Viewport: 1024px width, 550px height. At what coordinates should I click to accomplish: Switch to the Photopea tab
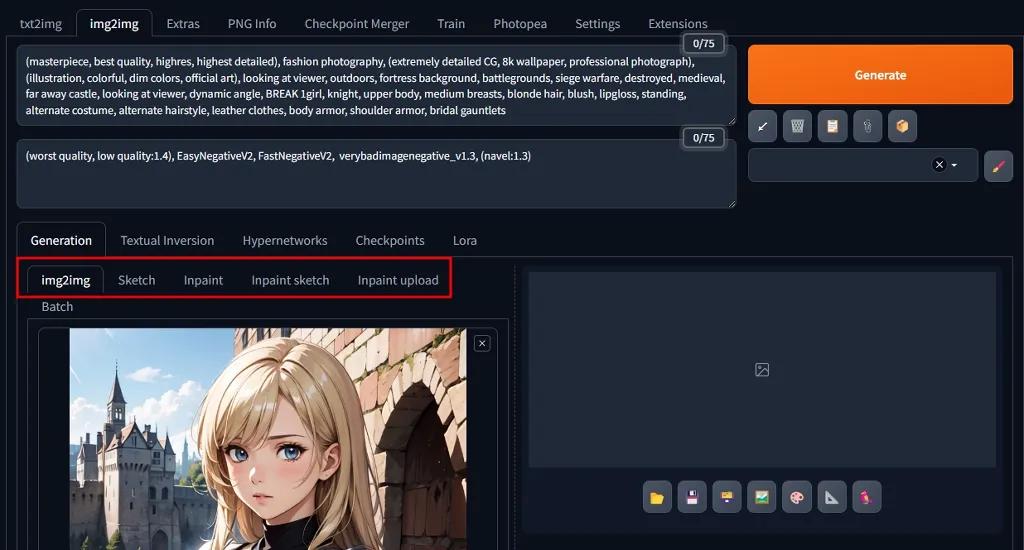(x=520, y=24)
